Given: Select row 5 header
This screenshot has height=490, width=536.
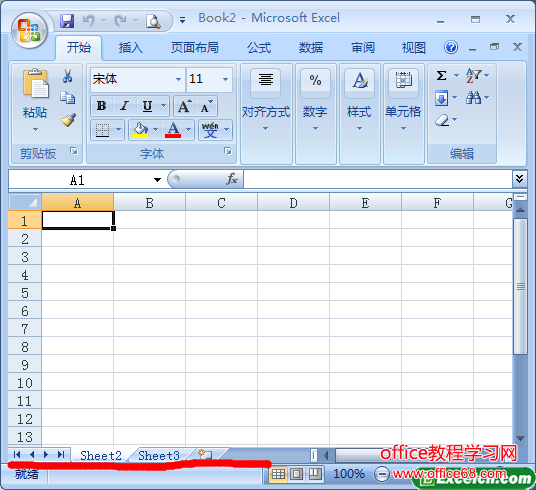Looking at the screenshot, I should pos(25,293).
